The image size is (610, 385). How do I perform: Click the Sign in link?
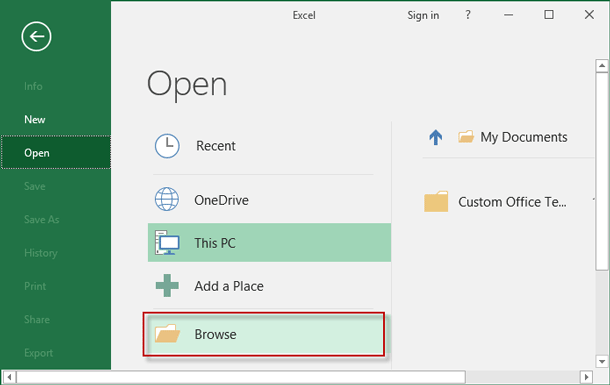click(x=423, y=15)
